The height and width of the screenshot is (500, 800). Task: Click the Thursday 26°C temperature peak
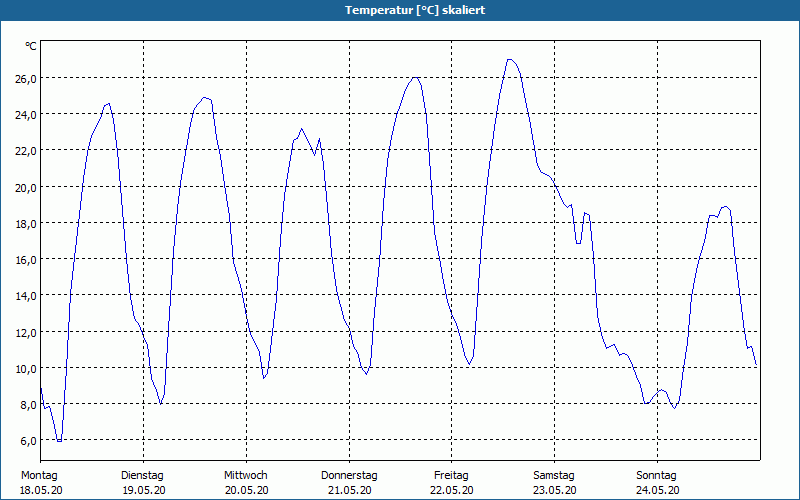click(x=415, y=78)
